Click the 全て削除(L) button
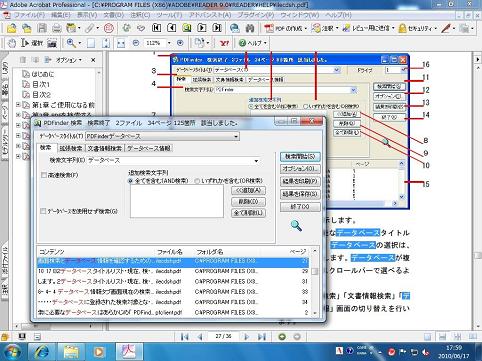482x361 pixels. (x=248, y=213)
